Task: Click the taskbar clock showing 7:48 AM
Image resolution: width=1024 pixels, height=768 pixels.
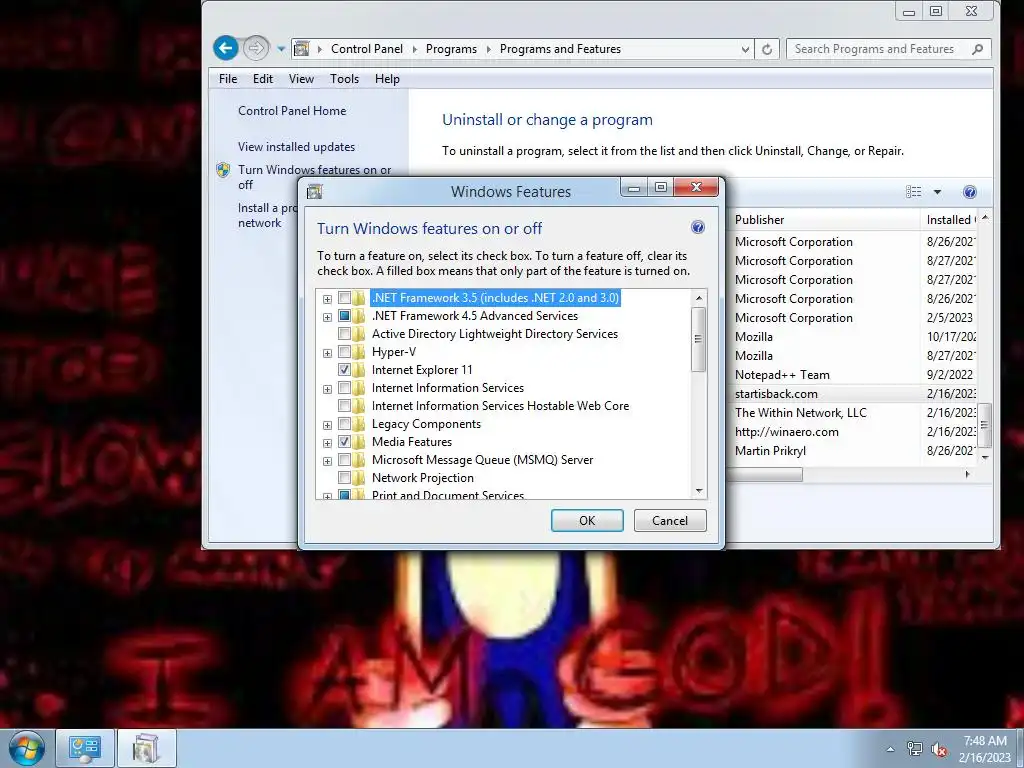Action: tap(985, 749)
